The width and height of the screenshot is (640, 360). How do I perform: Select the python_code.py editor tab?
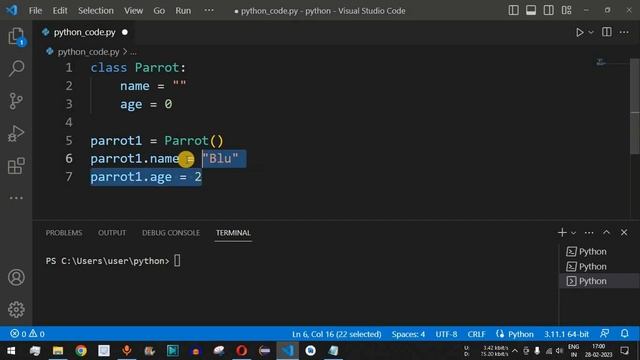[x=84, y=32]
